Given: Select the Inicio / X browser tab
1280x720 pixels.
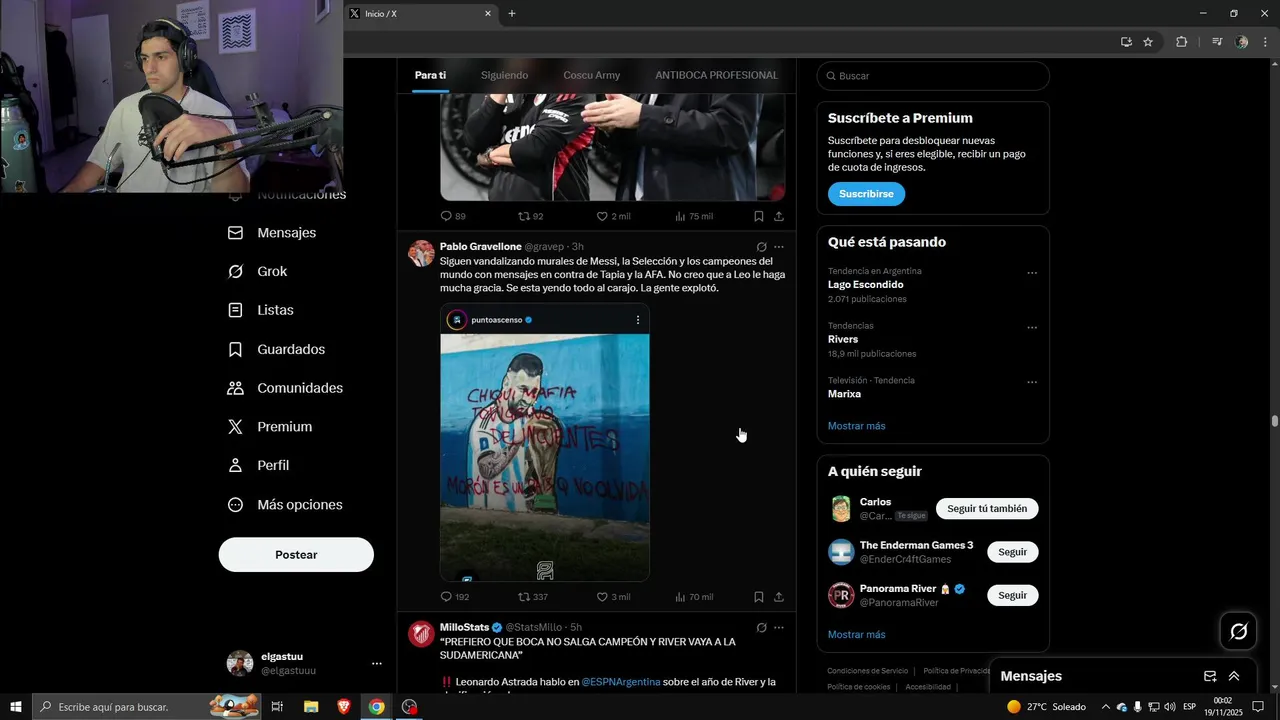Looking at the screenshot, I should click(420, 14).
